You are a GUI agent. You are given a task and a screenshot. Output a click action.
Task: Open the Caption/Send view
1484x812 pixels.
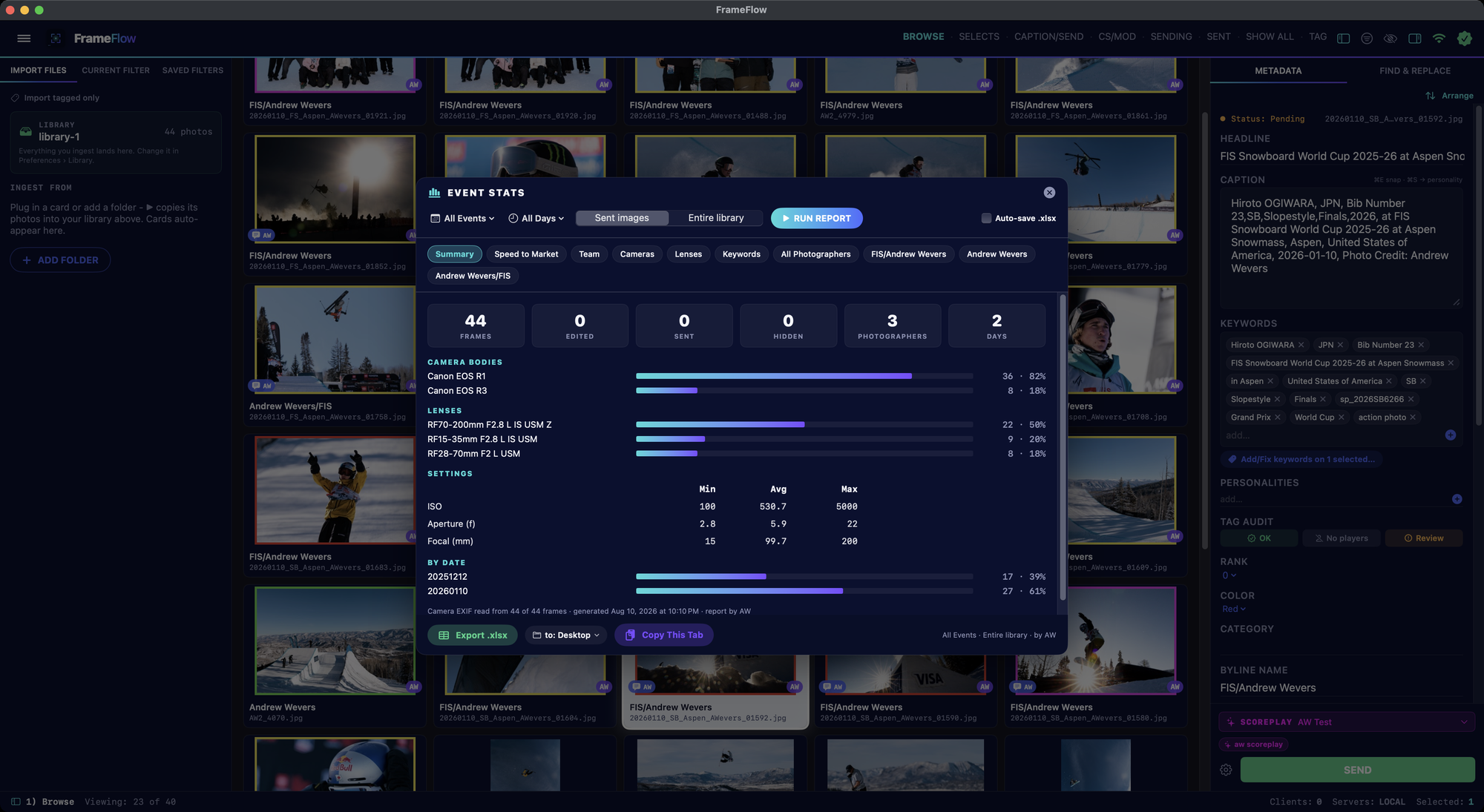1048,37
